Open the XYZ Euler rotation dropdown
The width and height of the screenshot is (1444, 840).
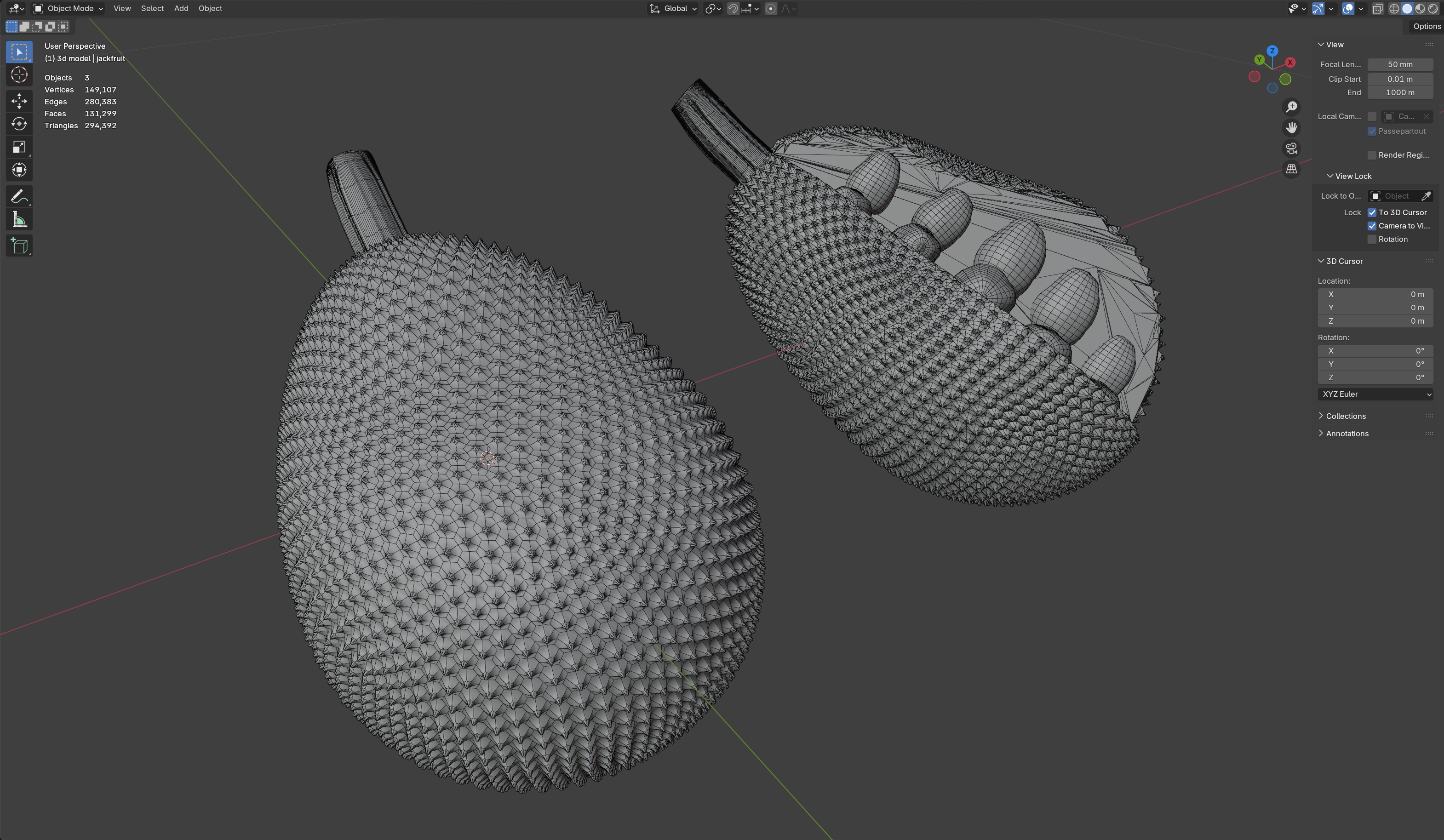point(1375,394)
